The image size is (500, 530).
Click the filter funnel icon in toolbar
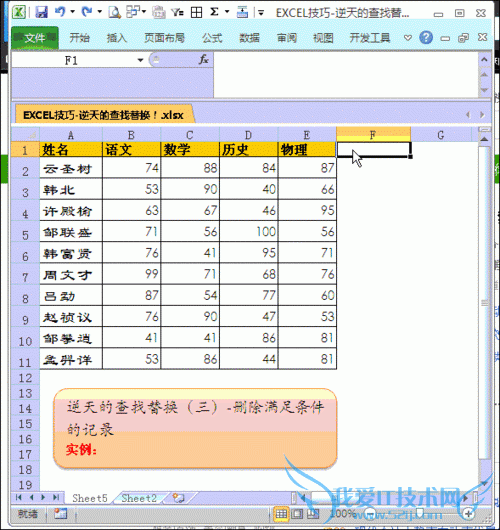click(177, 13)
